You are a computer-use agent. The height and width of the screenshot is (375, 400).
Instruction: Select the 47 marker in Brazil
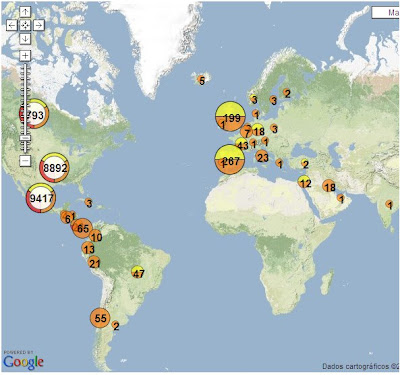(x=137, y=272)
